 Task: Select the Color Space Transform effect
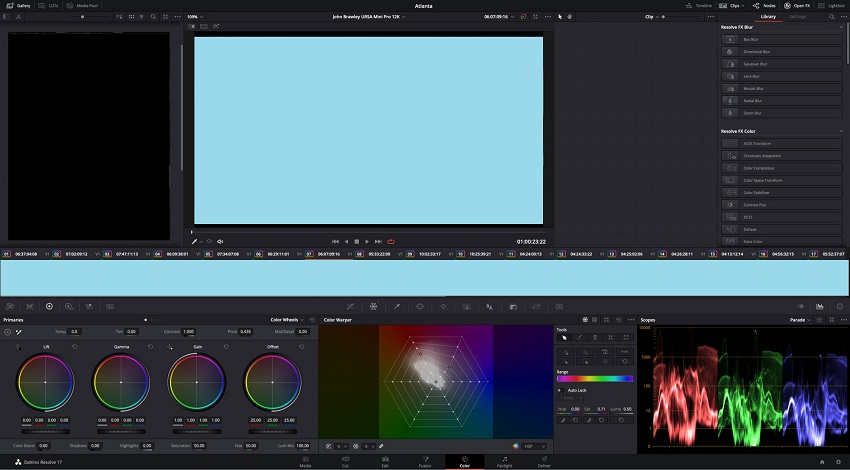(x=781, y=180)
